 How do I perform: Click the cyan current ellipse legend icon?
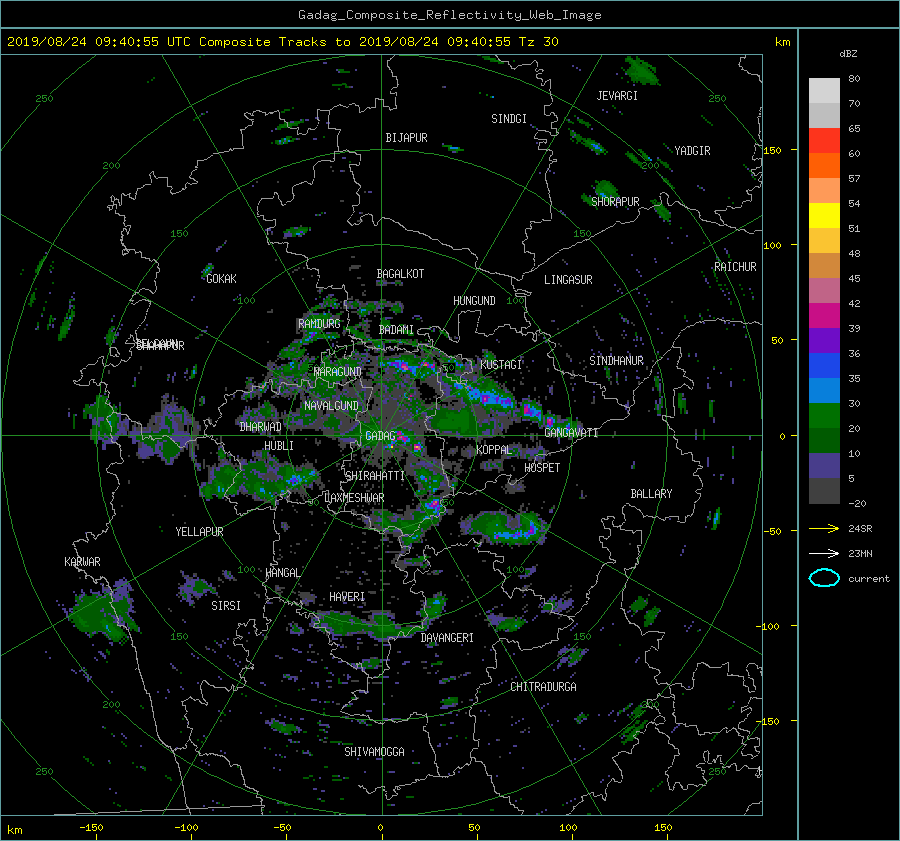click(824, 578)
